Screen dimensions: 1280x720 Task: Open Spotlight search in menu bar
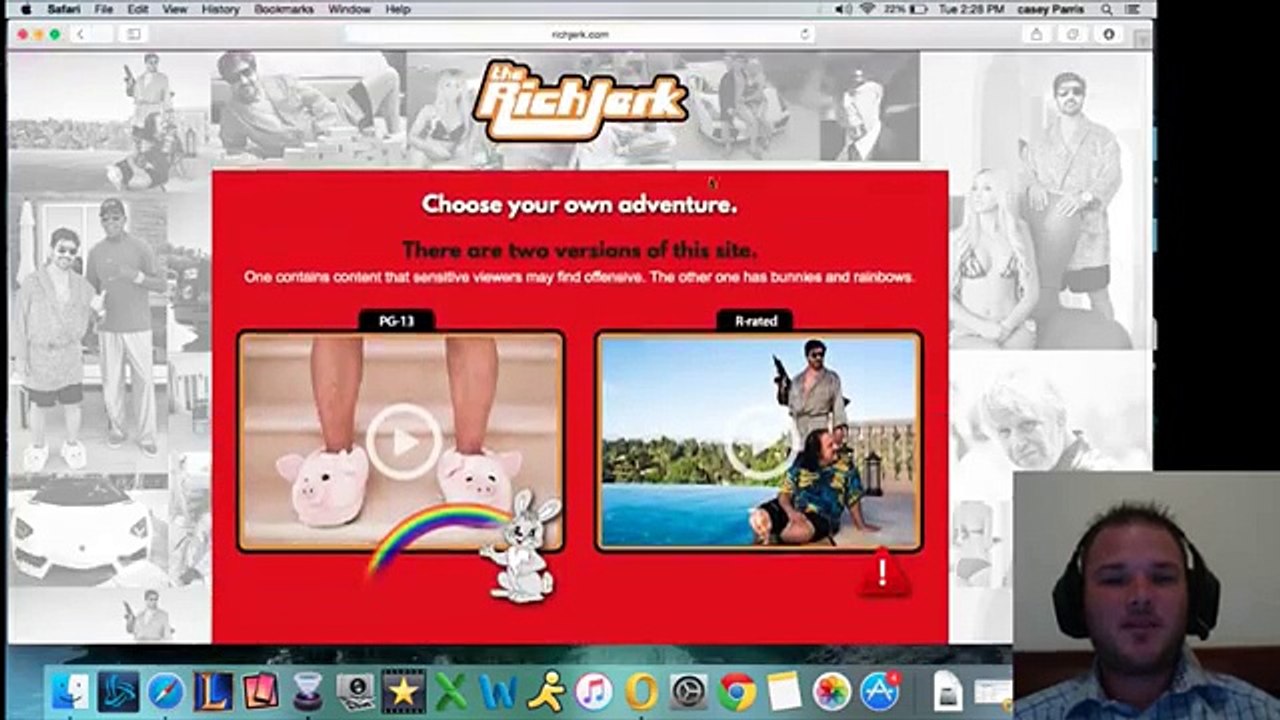coord(1108,9)
